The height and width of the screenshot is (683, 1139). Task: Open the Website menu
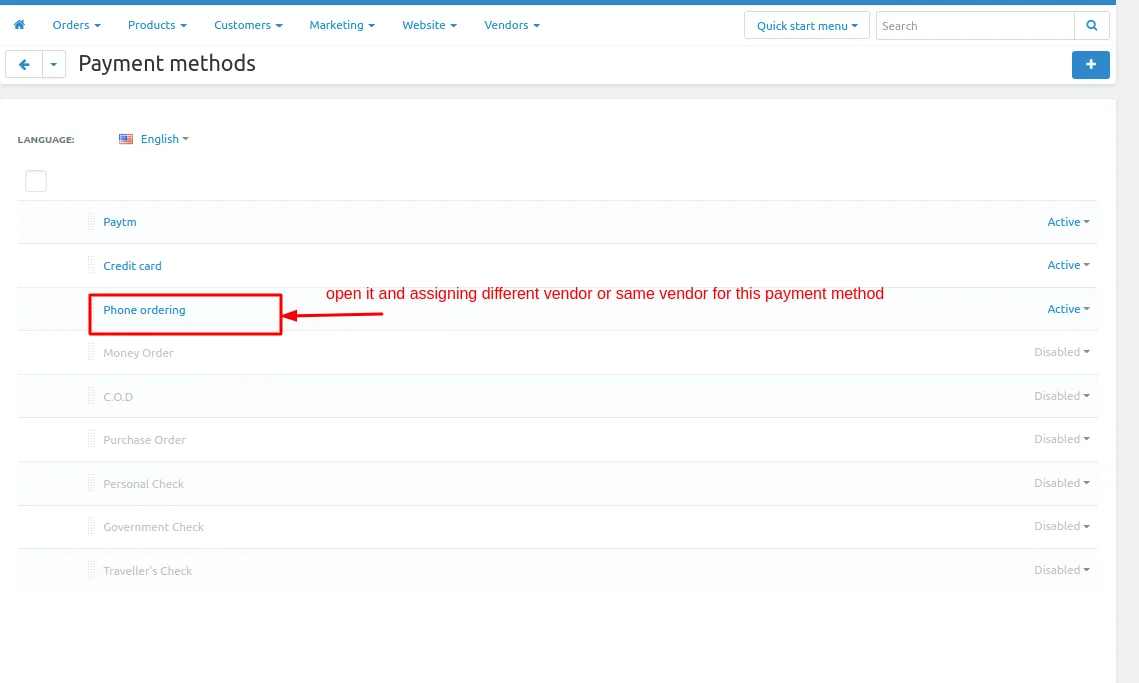429,25
